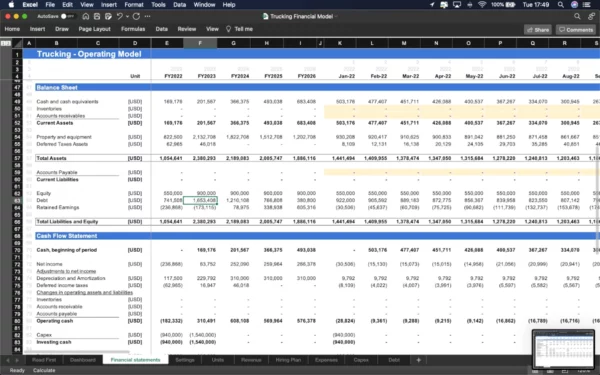Viewport: 600px width, 375px height.
Task: Click the Share button
Action: point(538,30)
